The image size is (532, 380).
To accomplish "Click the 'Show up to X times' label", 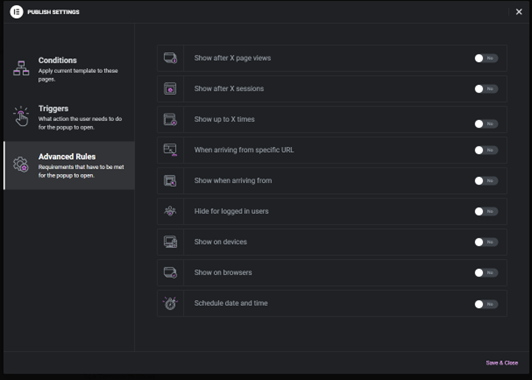I will tap(224, 119).
